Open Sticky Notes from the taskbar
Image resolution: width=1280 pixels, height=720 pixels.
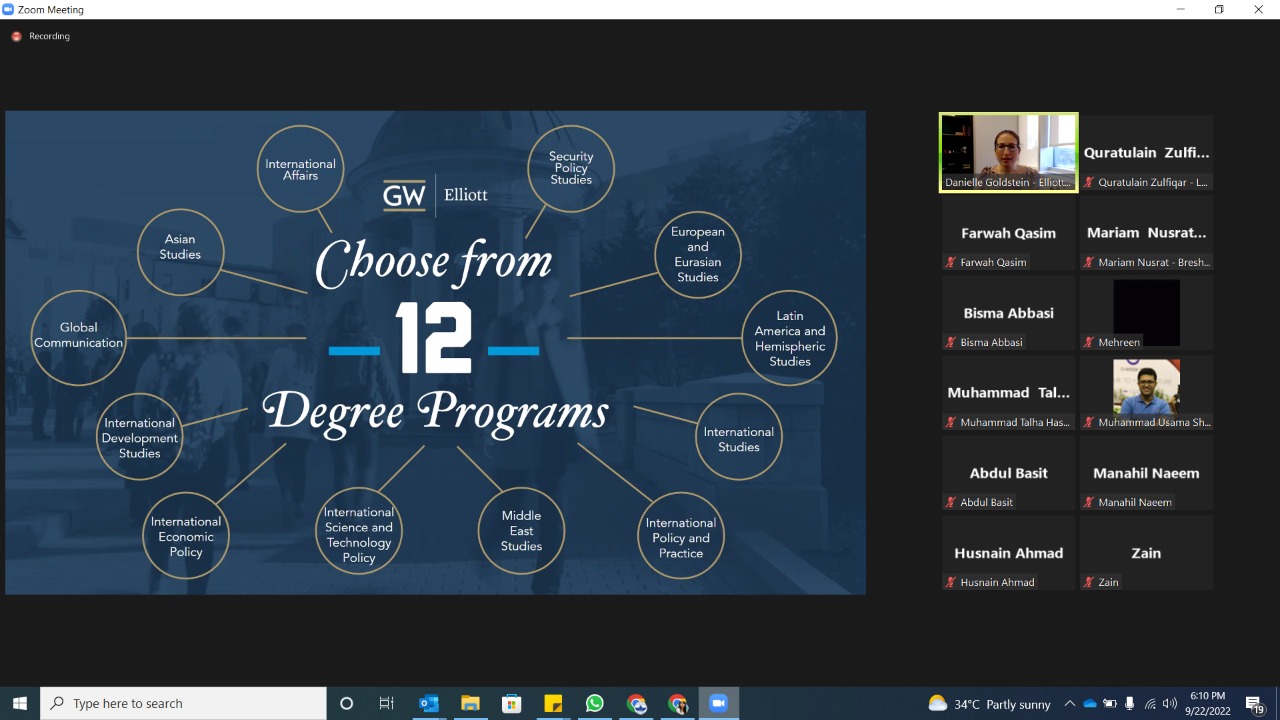click(x=553, y=704)
